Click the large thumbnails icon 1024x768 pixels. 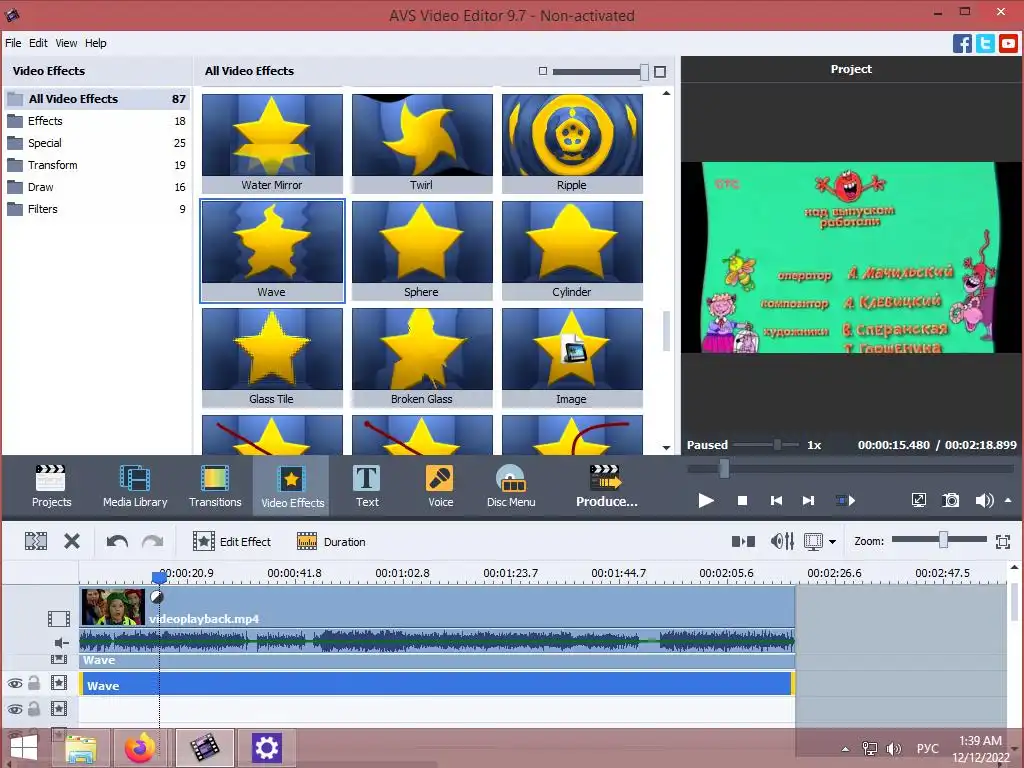tap(660, 72)
